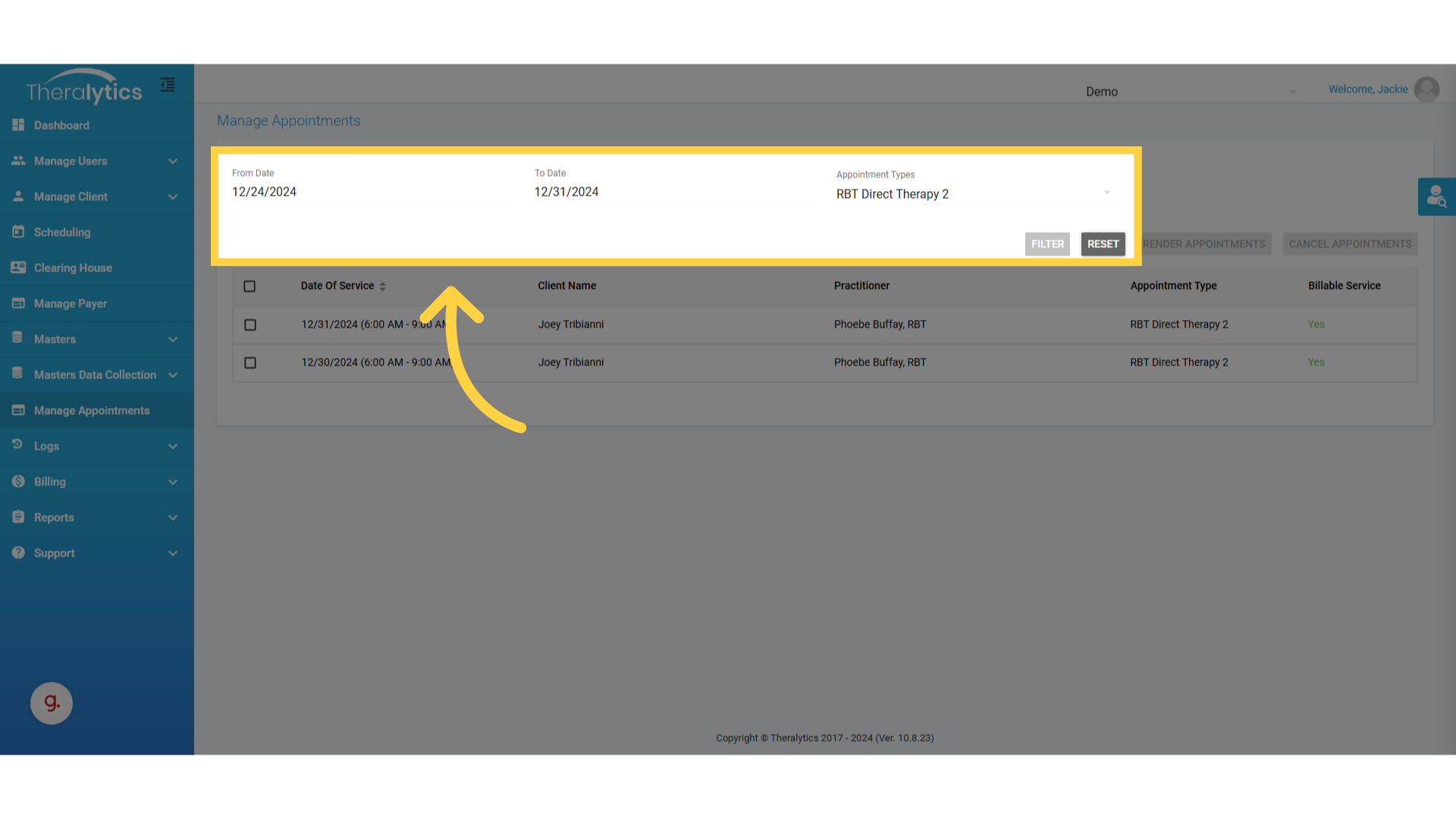
Task: Expand the Manage Users submenu
Action: click(x=172, y=162)
